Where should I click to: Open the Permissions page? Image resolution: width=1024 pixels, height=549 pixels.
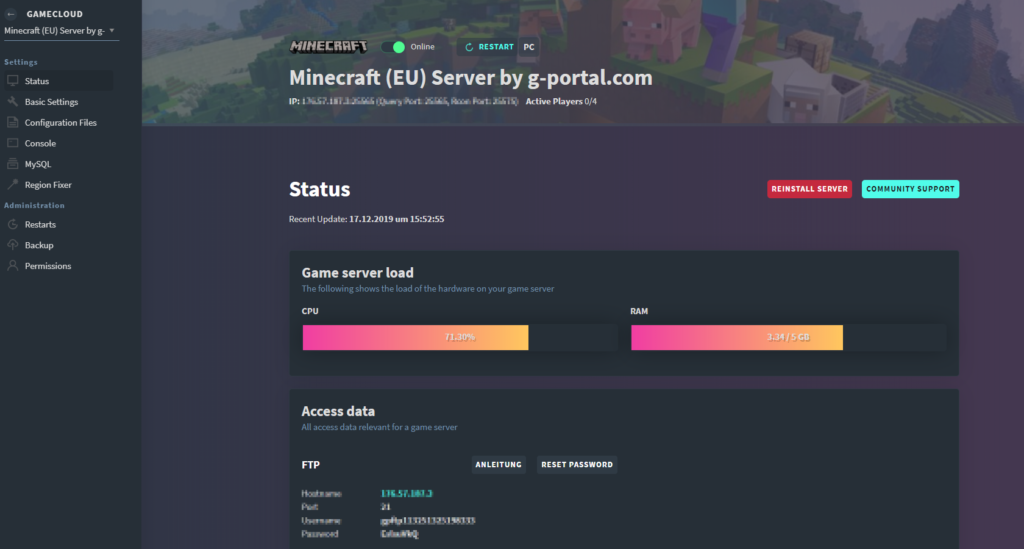pyautogui.click(x=48, y=266)
